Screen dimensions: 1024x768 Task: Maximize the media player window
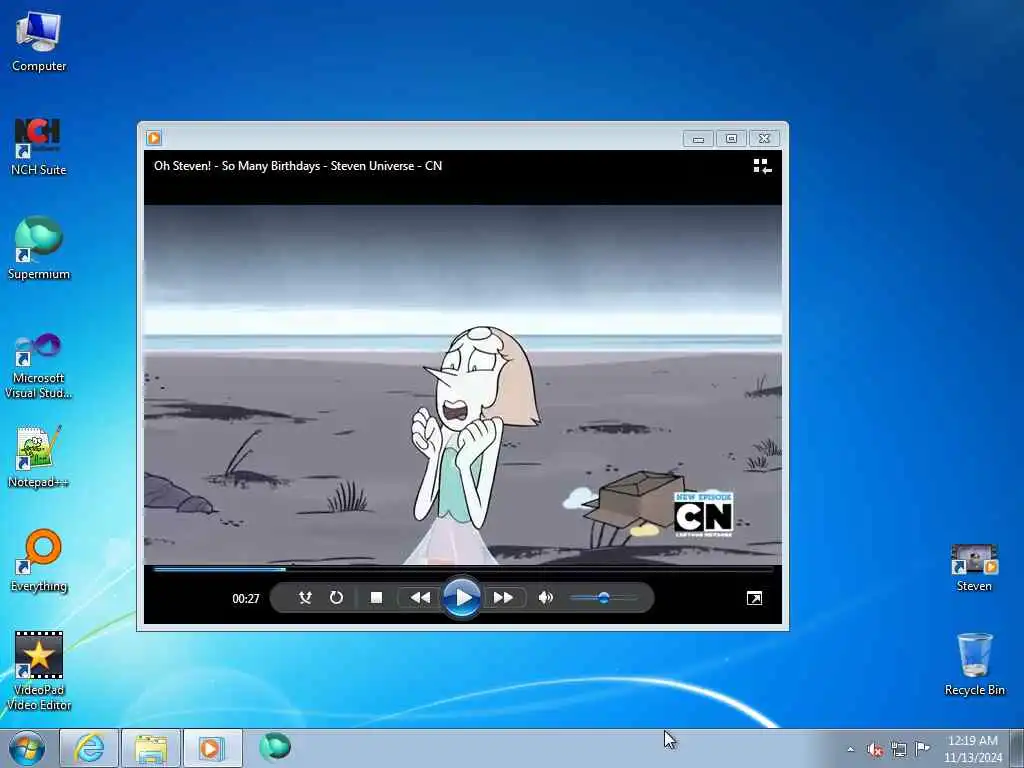tap(731, 138)
